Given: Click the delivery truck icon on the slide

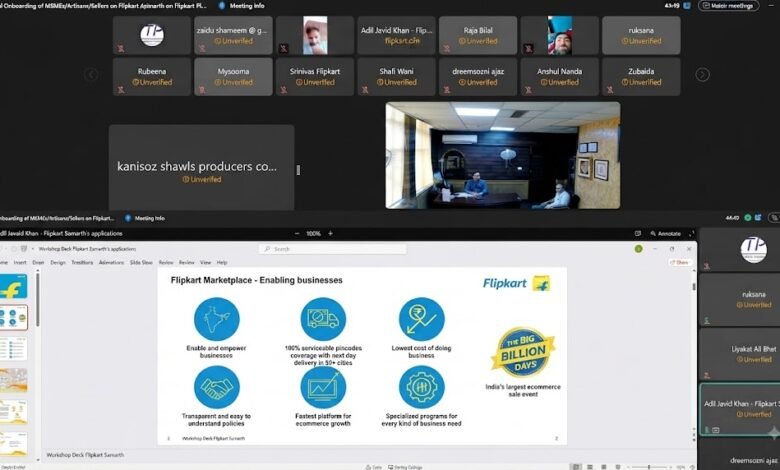Looking at the screenshot, I should pyautogui.click(x=323, y=319).
